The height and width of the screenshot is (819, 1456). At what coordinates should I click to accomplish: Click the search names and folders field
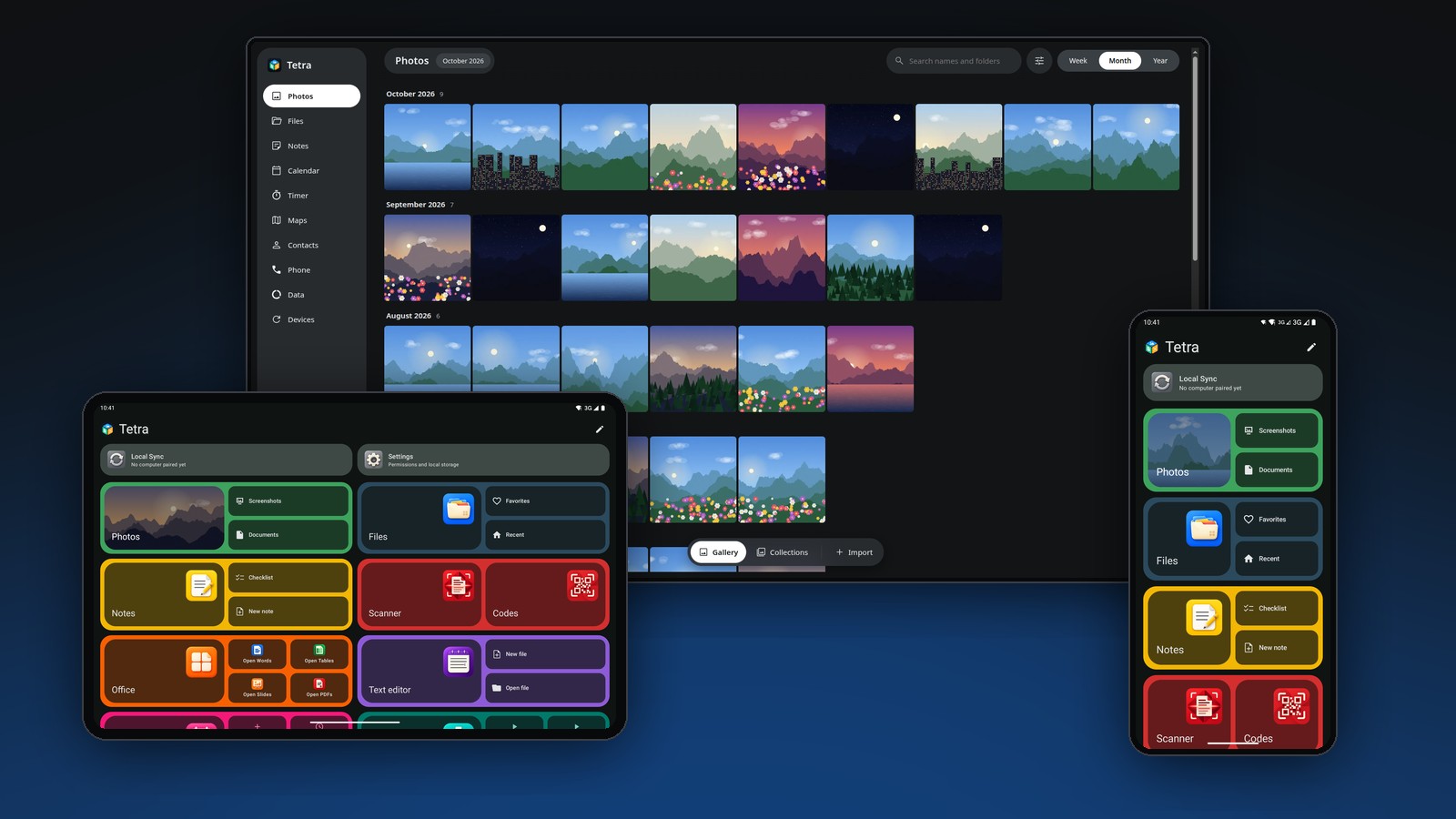pyautogui.click(x=954, y=61)
